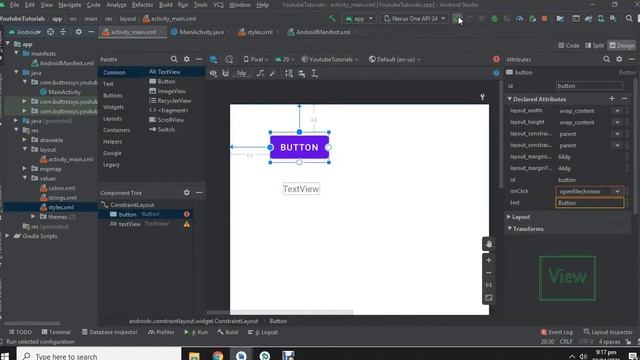Collapse the Transforms section
Viewport: 640px width, 360px height.
pyautogui.click(x=509, y=229)
